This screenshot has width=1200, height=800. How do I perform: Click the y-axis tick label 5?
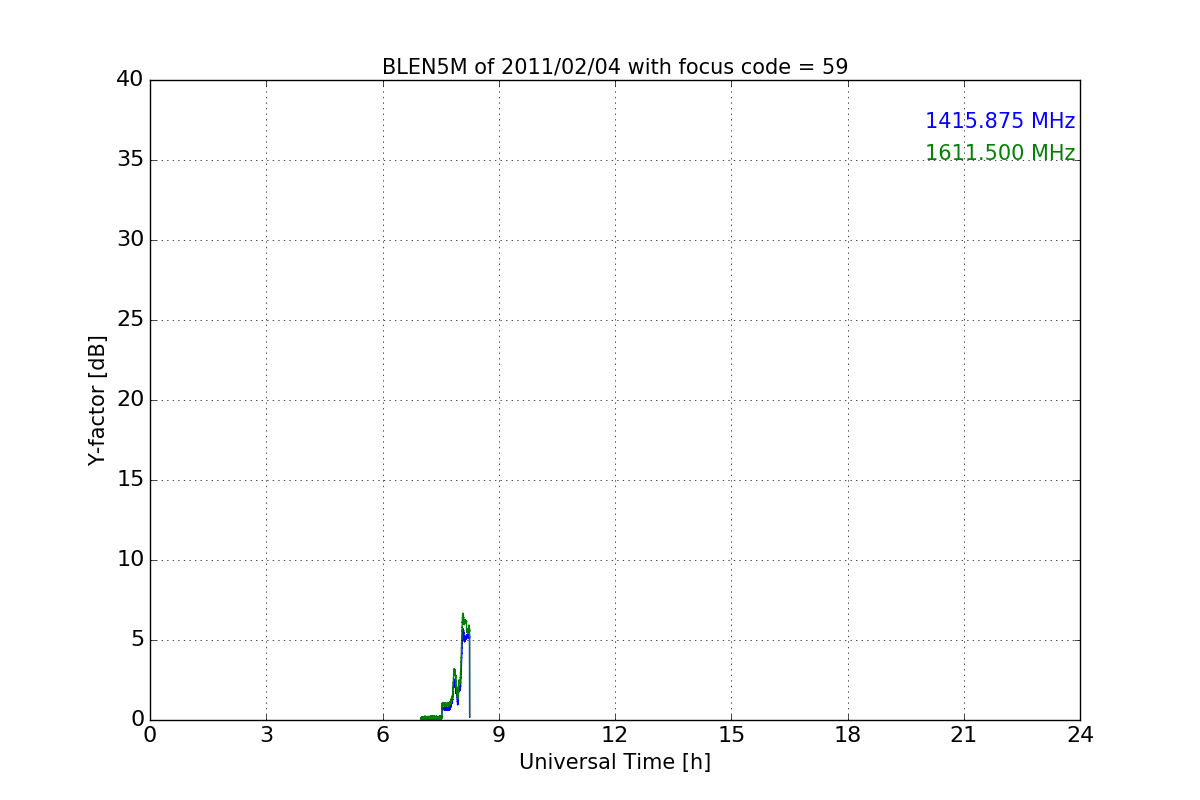(x=137, y=640)
